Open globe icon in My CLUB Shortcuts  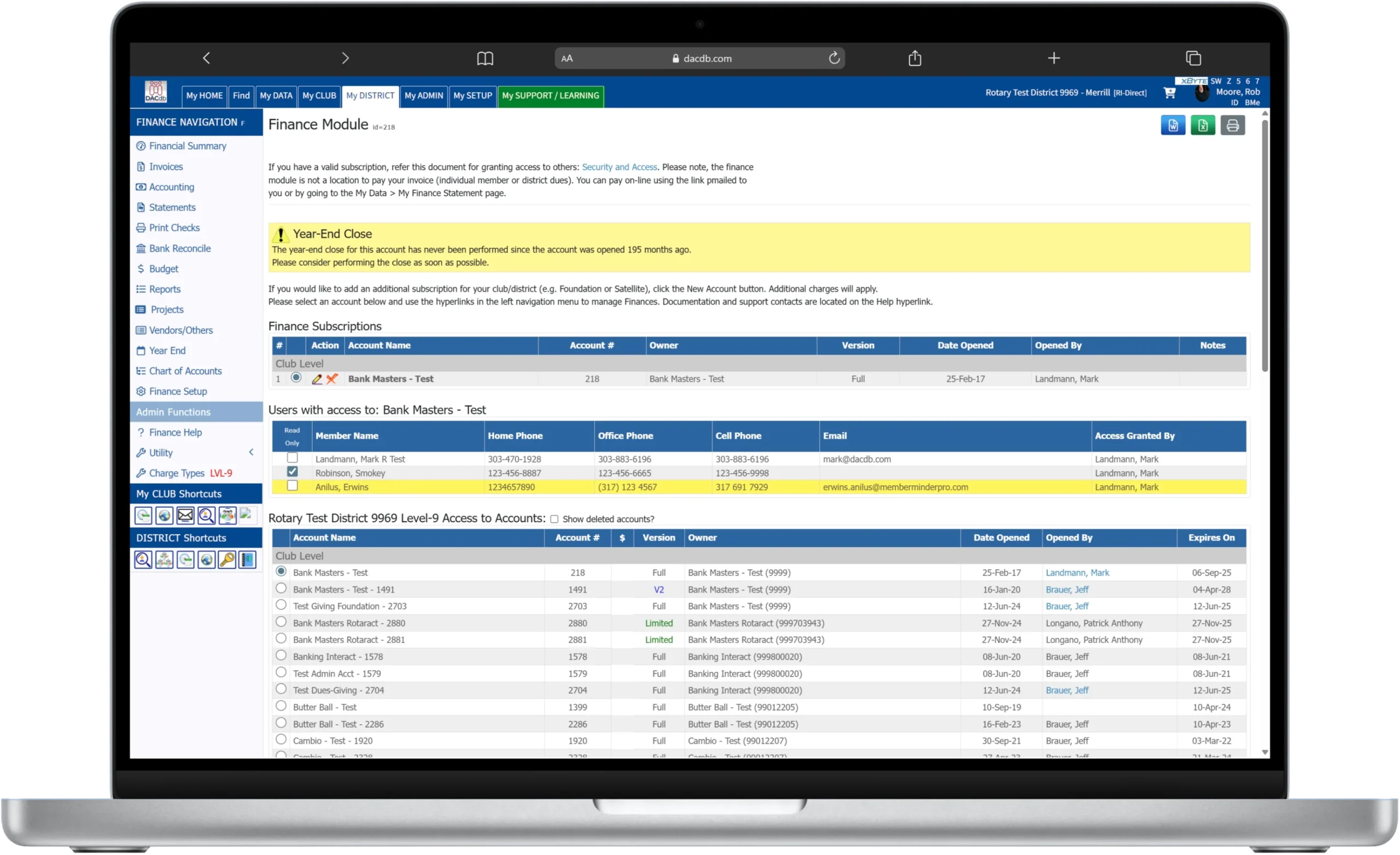[x=164, y=516]
